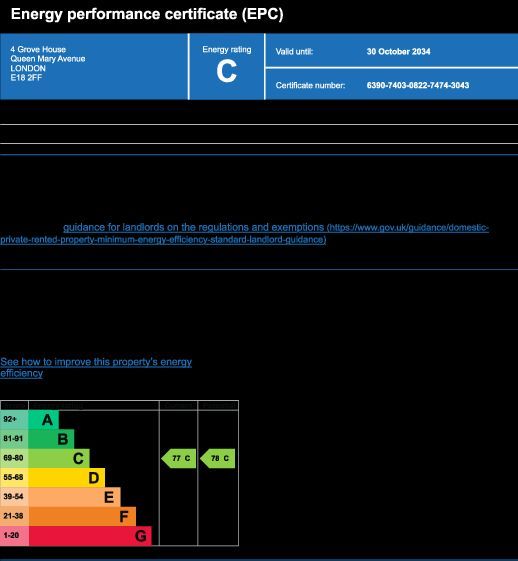Screen dimensions: 518x561
Task: Click the 1-20 score range cell
Action: click(x=14, y=536)
